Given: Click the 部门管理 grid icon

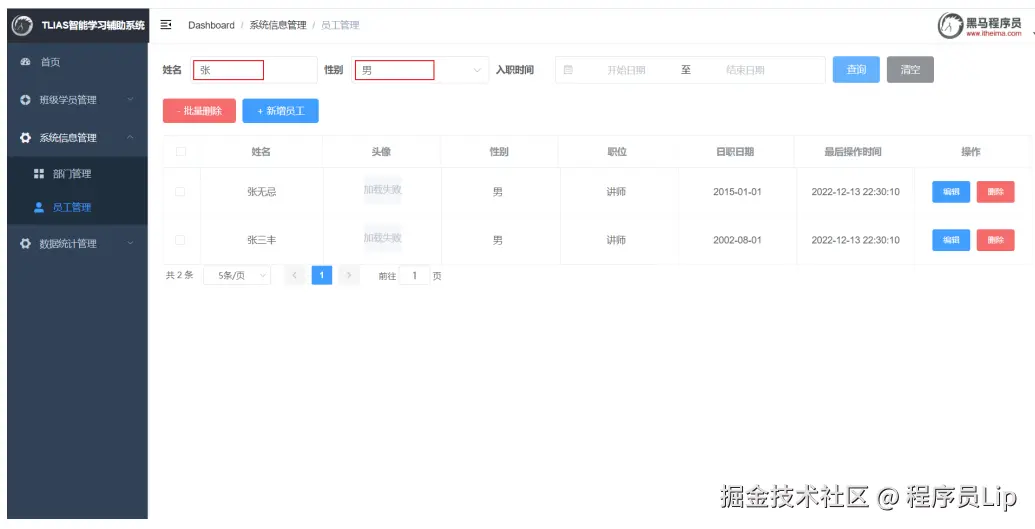Looking at the screenshot, I should 39,174.
